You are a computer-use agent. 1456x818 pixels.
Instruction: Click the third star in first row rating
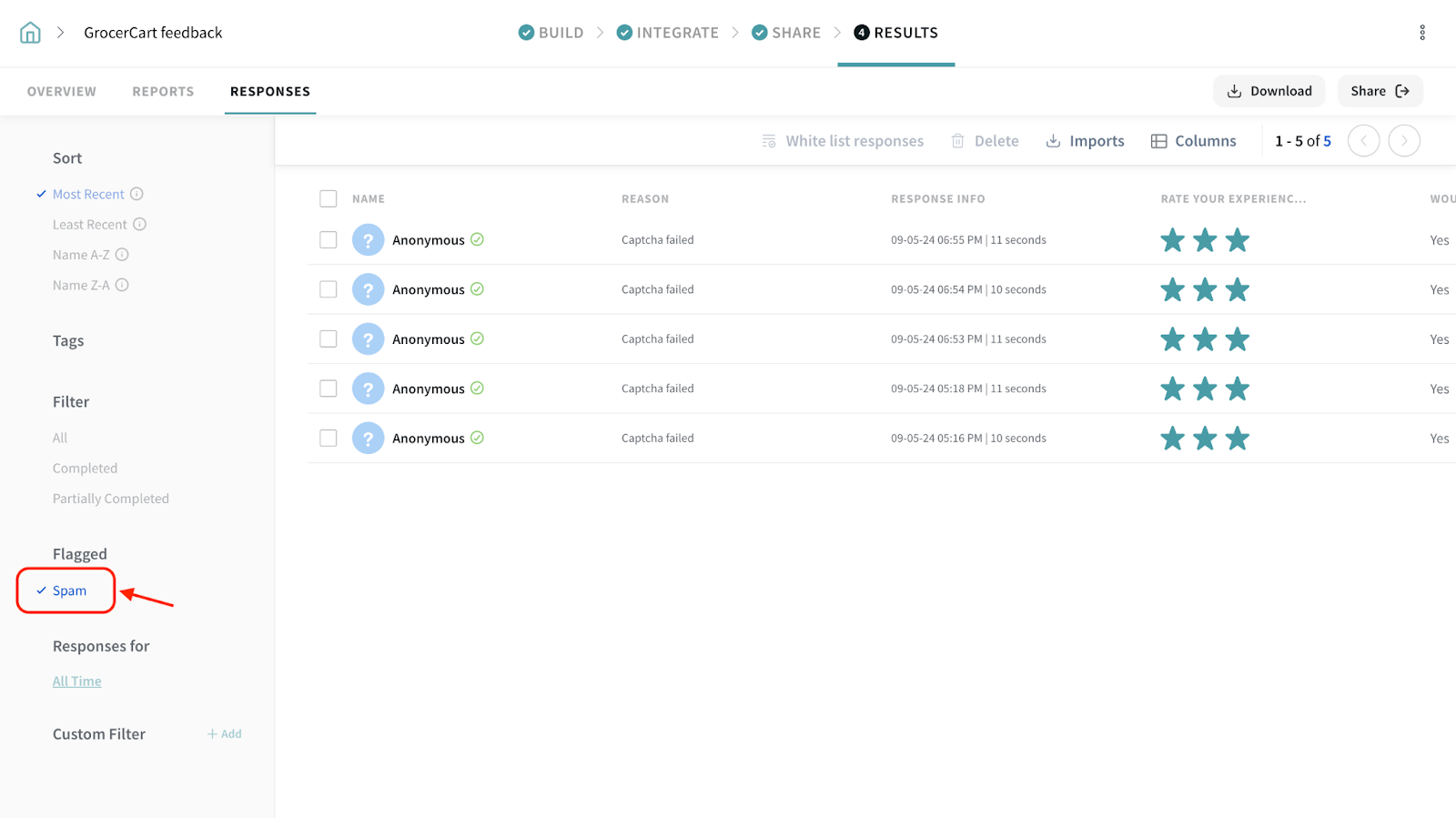[1237, 240]
